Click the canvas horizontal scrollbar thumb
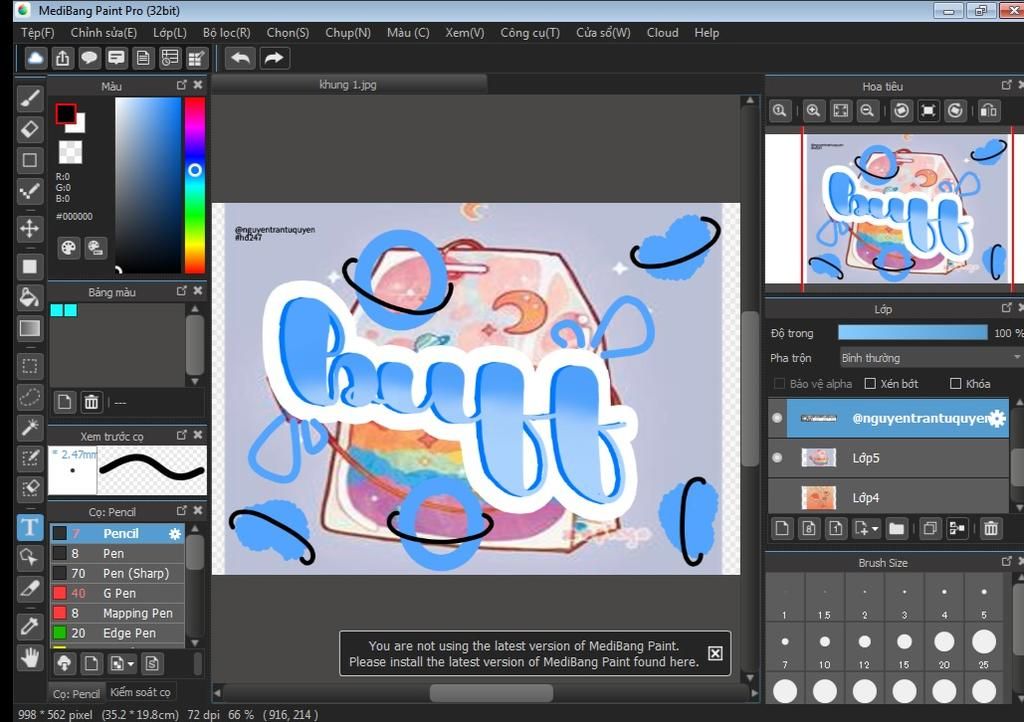Image resolution: width=1024 pixels, height=722 pixels. [491, 693]
